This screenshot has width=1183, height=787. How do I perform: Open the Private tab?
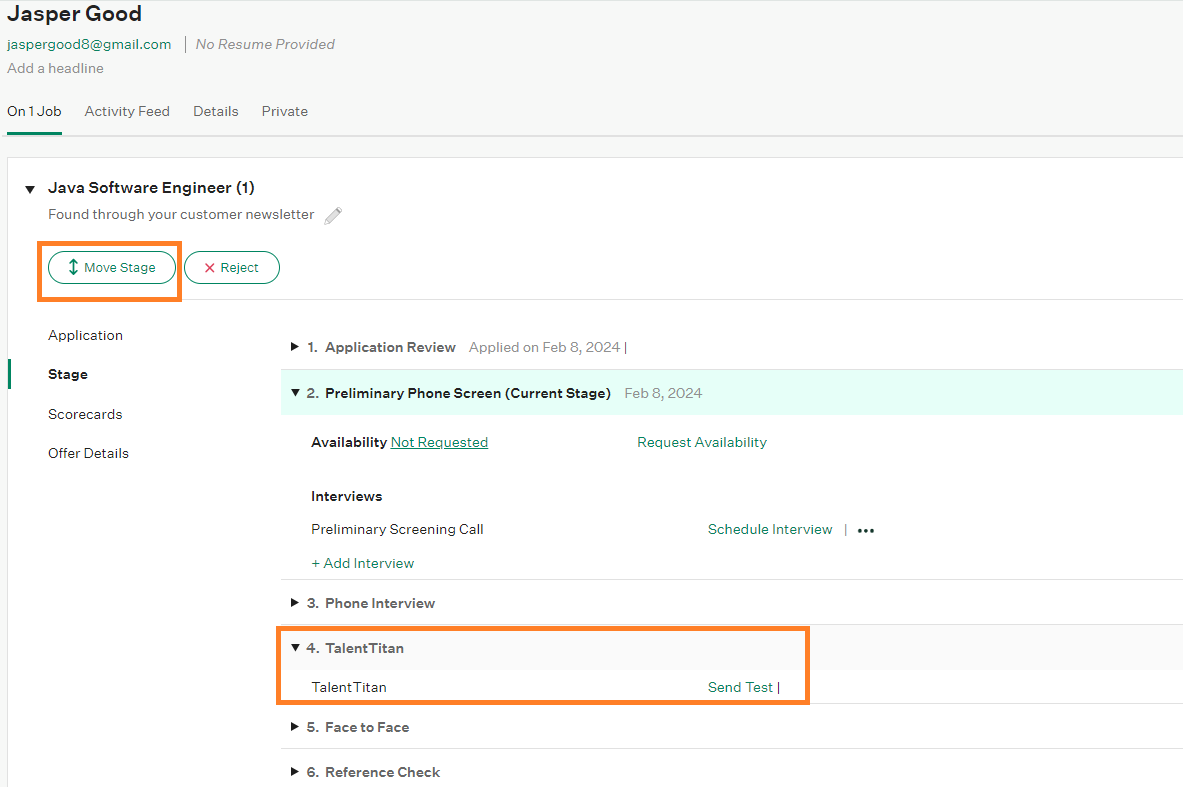(x=284, y=111)
